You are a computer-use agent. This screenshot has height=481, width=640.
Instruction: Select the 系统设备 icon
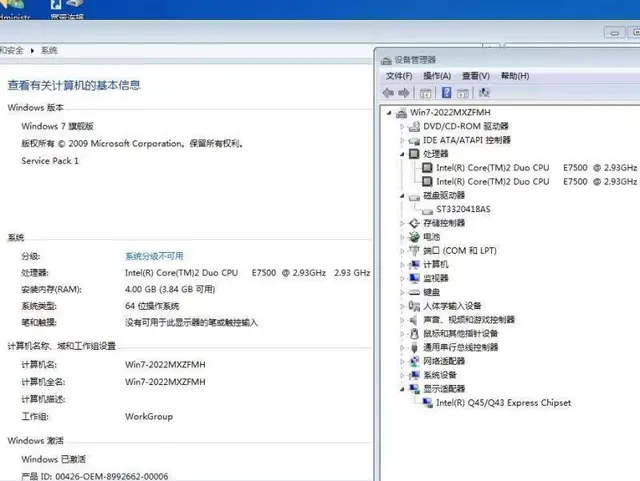[414, 375]
